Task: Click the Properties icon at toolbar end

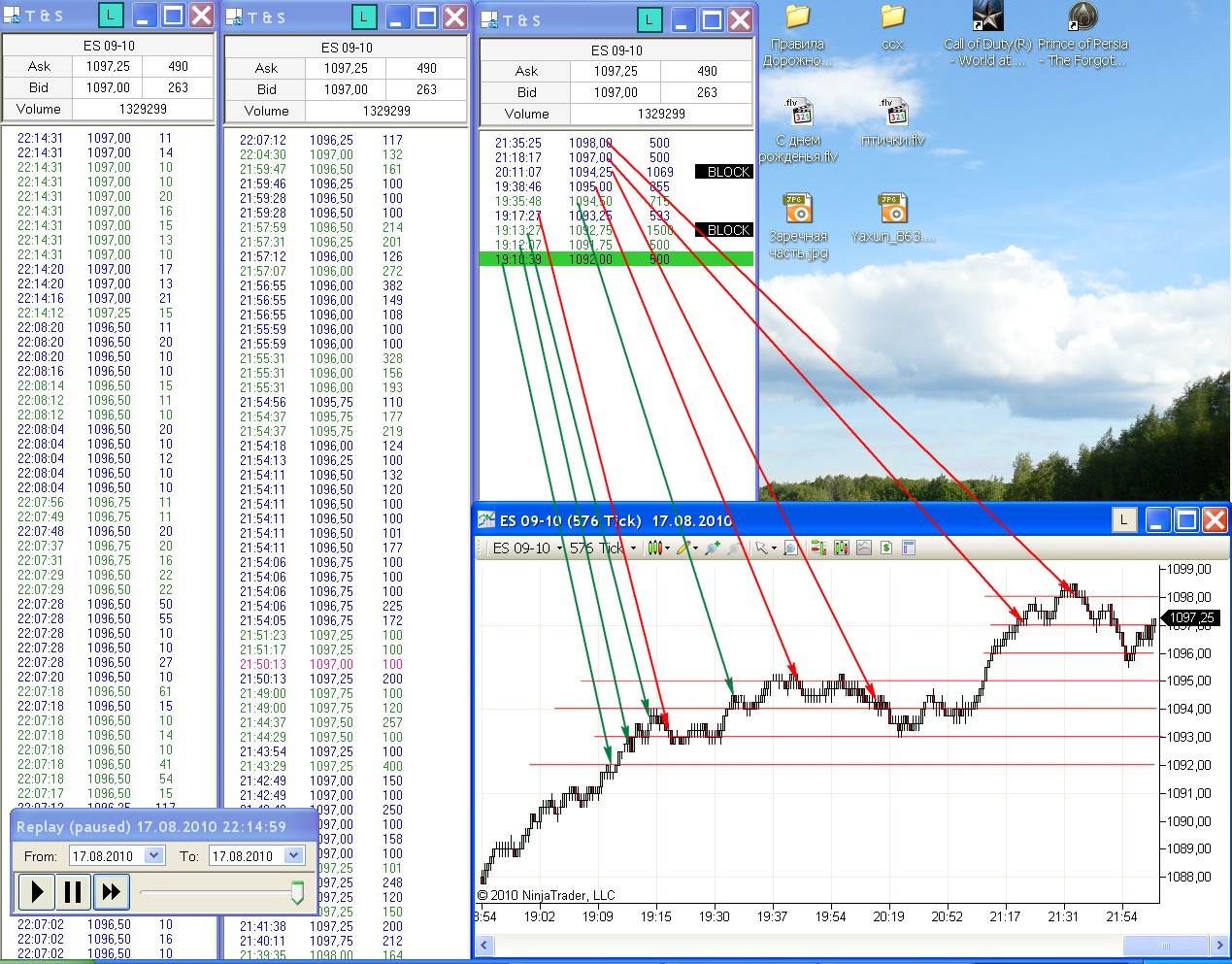Action: [909, 548]
